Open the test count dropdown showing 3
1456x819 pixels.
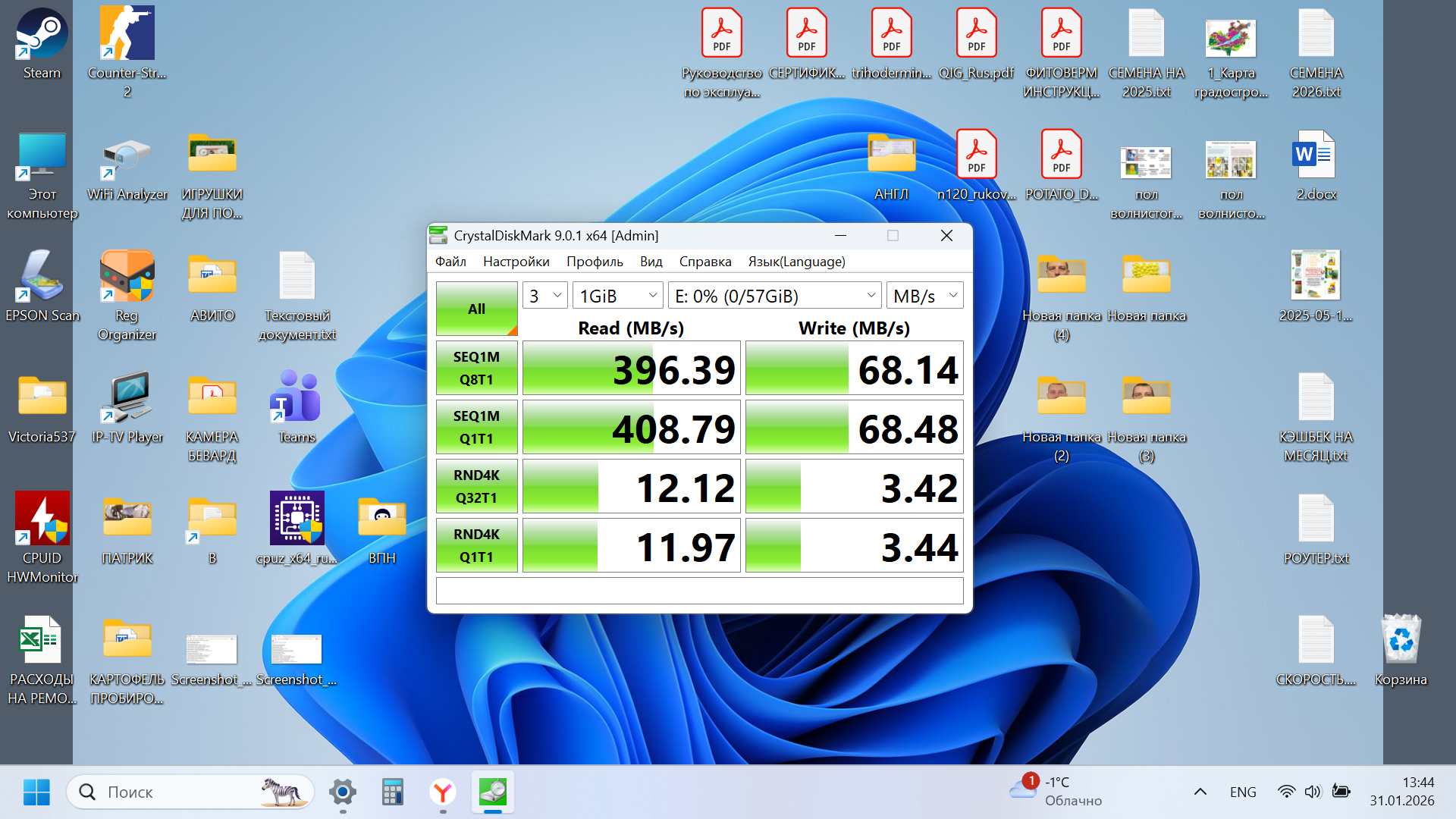[x=545, y=296]
